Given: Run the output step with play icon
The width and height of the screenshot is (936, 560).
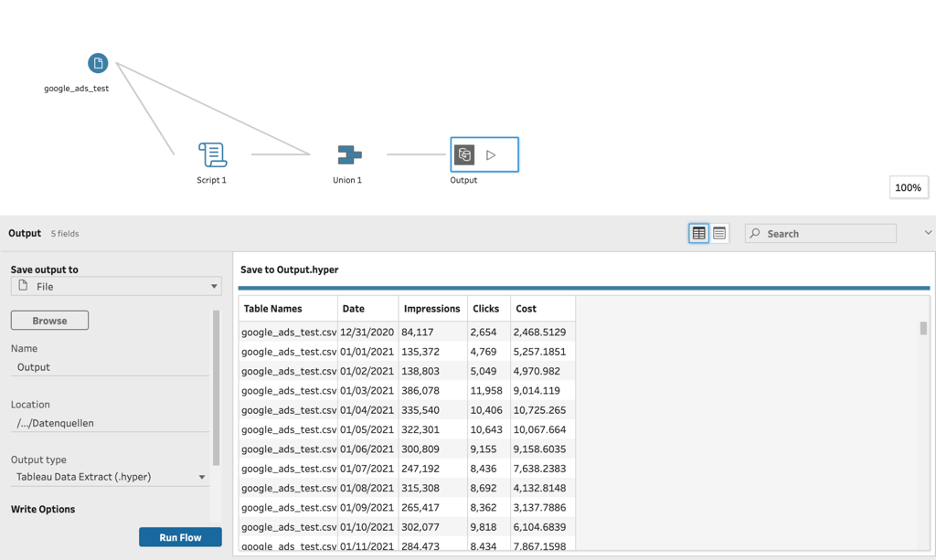Looking at the screenshot, I should [x=491, y=155].
